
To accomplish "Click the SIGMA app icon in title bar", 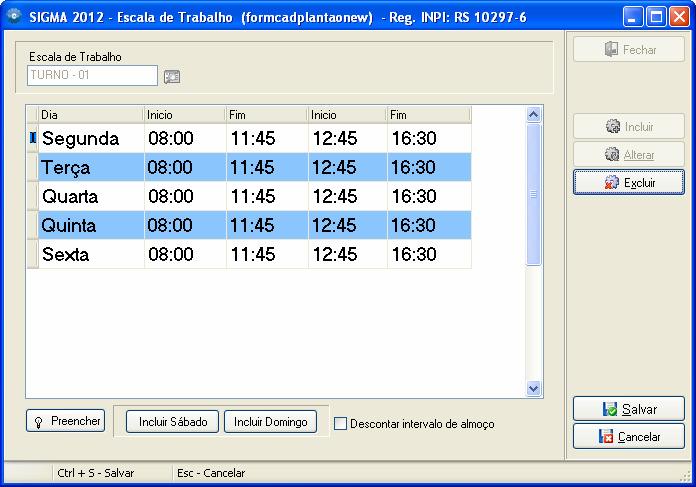I will pos(14,16).
